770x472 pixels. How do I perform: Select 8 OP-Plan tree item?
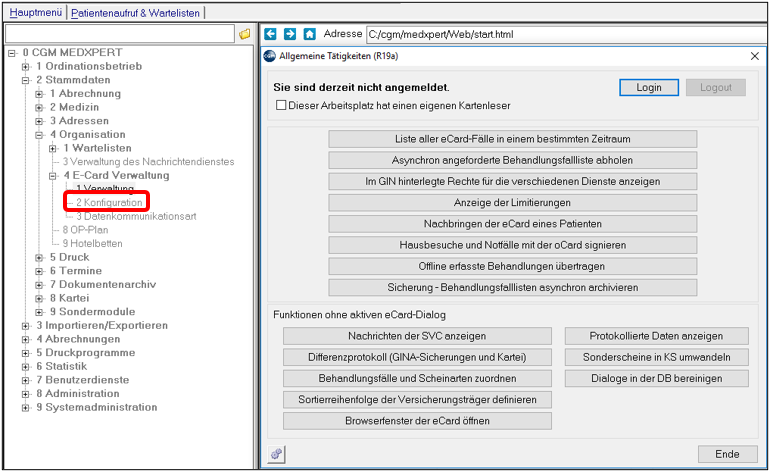85,230
